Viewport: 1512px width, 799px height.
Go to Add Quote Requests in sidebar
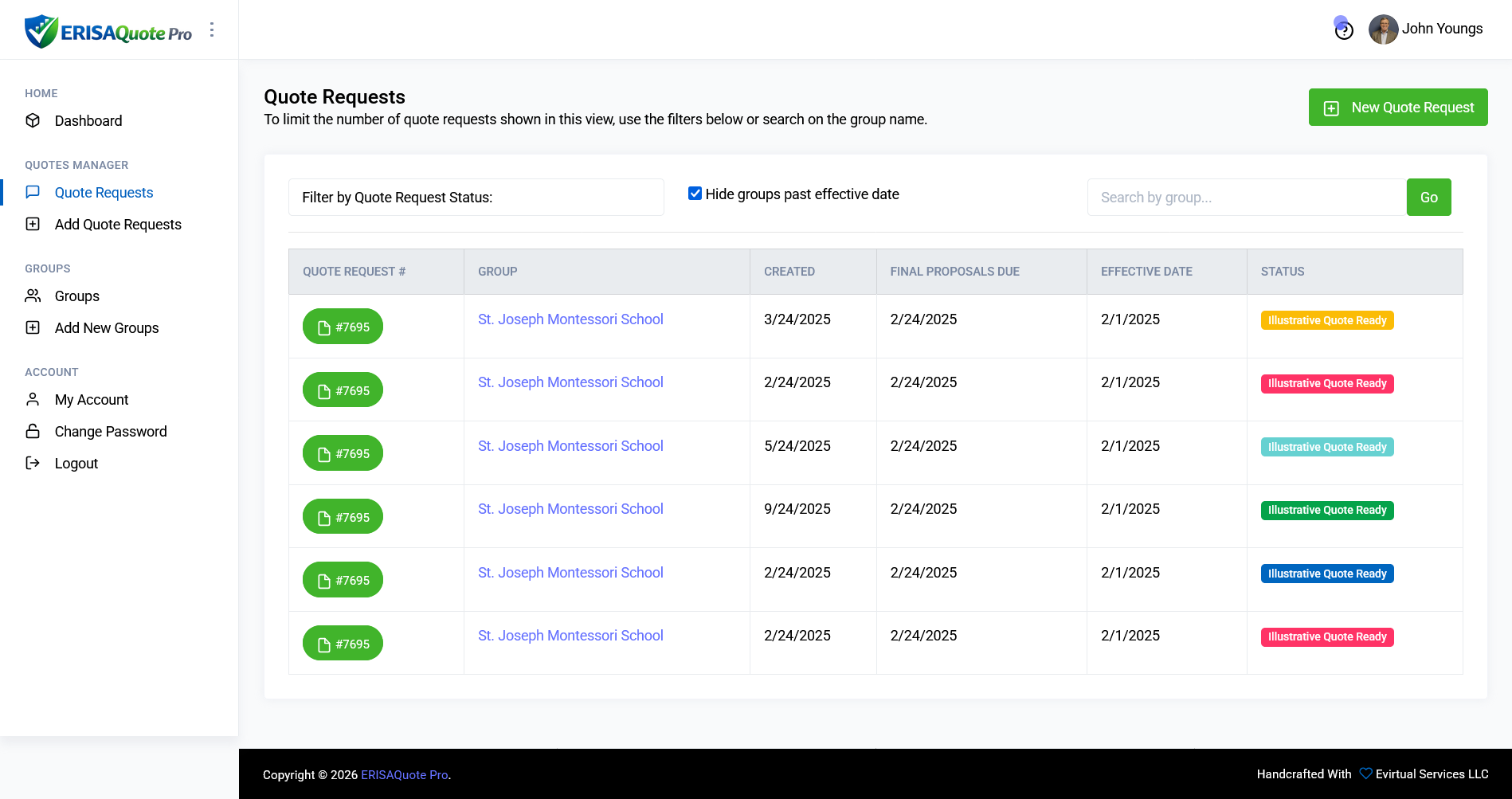(x=118, y=225)
